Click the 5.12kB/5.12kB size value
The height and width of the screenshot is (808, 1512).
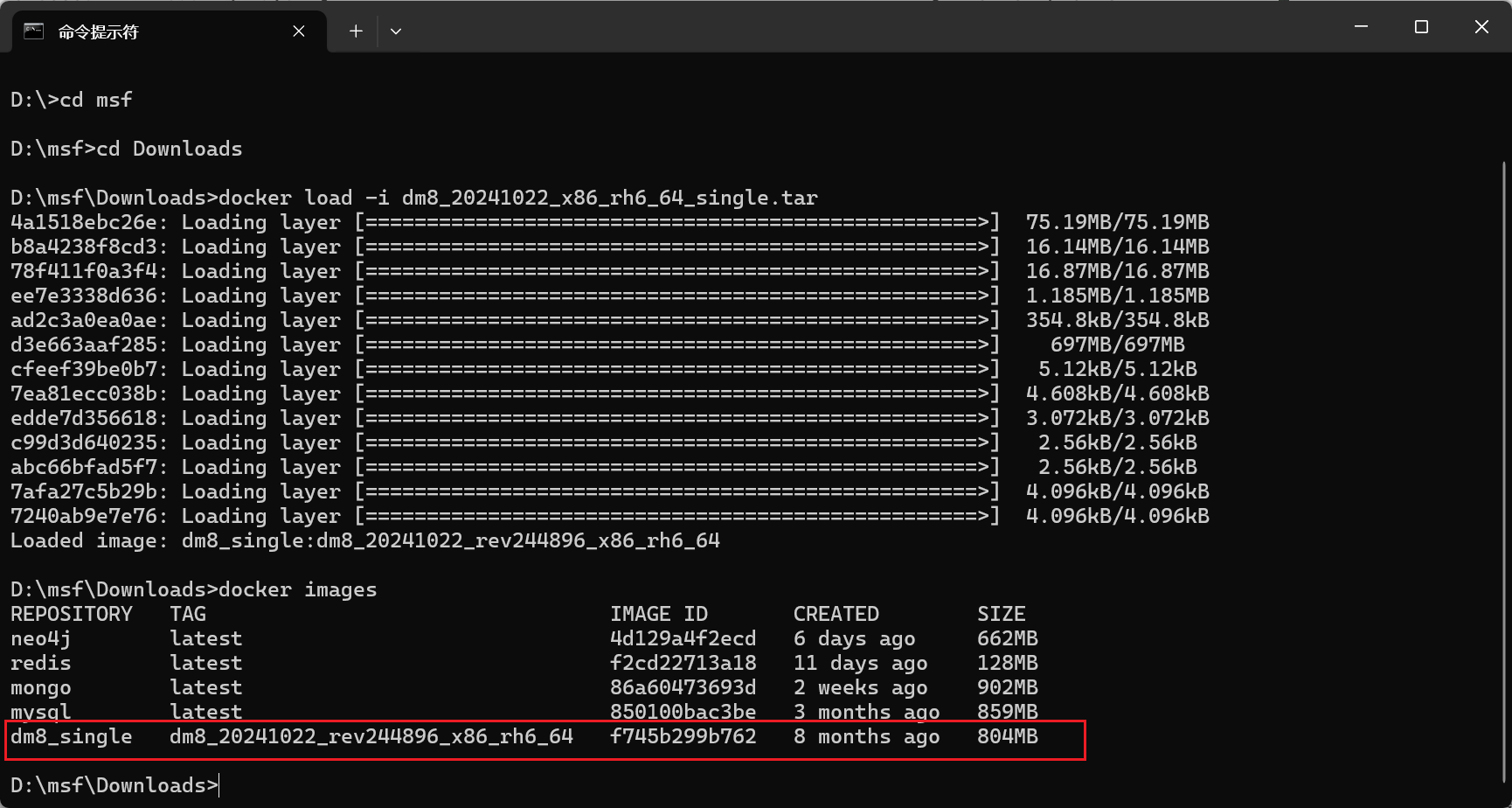(1118, 369)
